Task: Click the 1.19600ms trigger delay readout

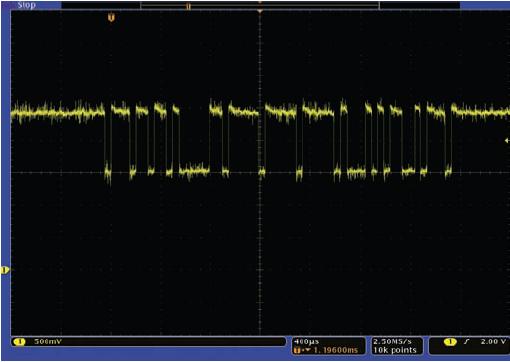Action: 335,350
